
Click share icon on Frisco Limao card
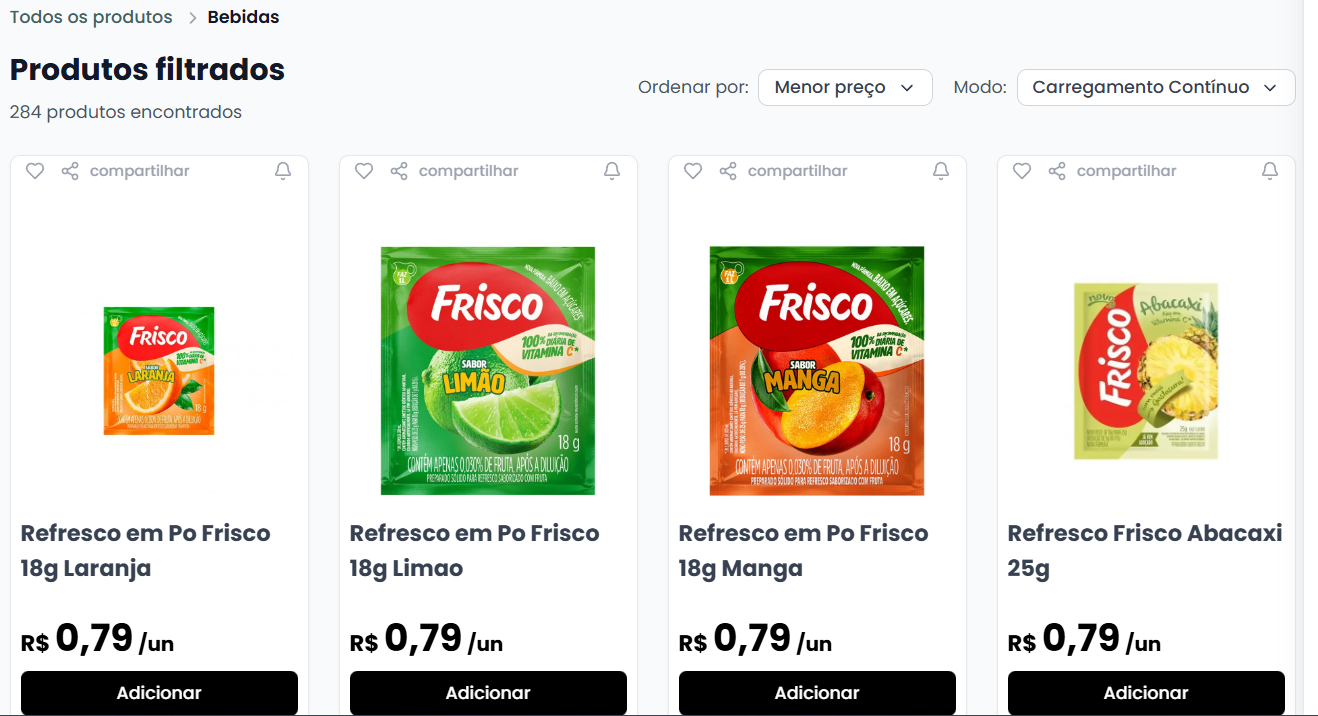tap(399, 171)
